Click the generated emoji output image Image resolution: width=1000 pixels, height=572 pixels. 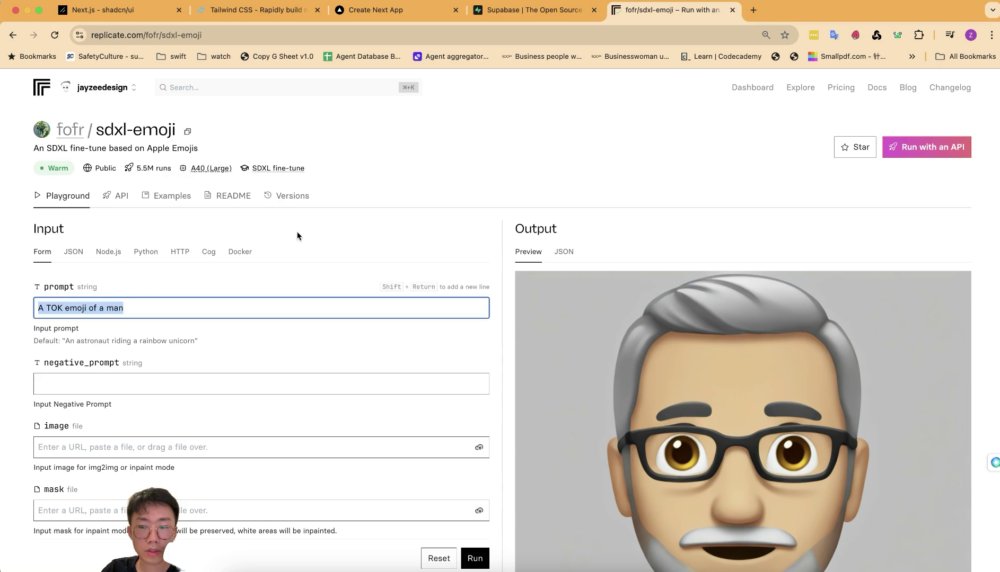click(743, 421)
